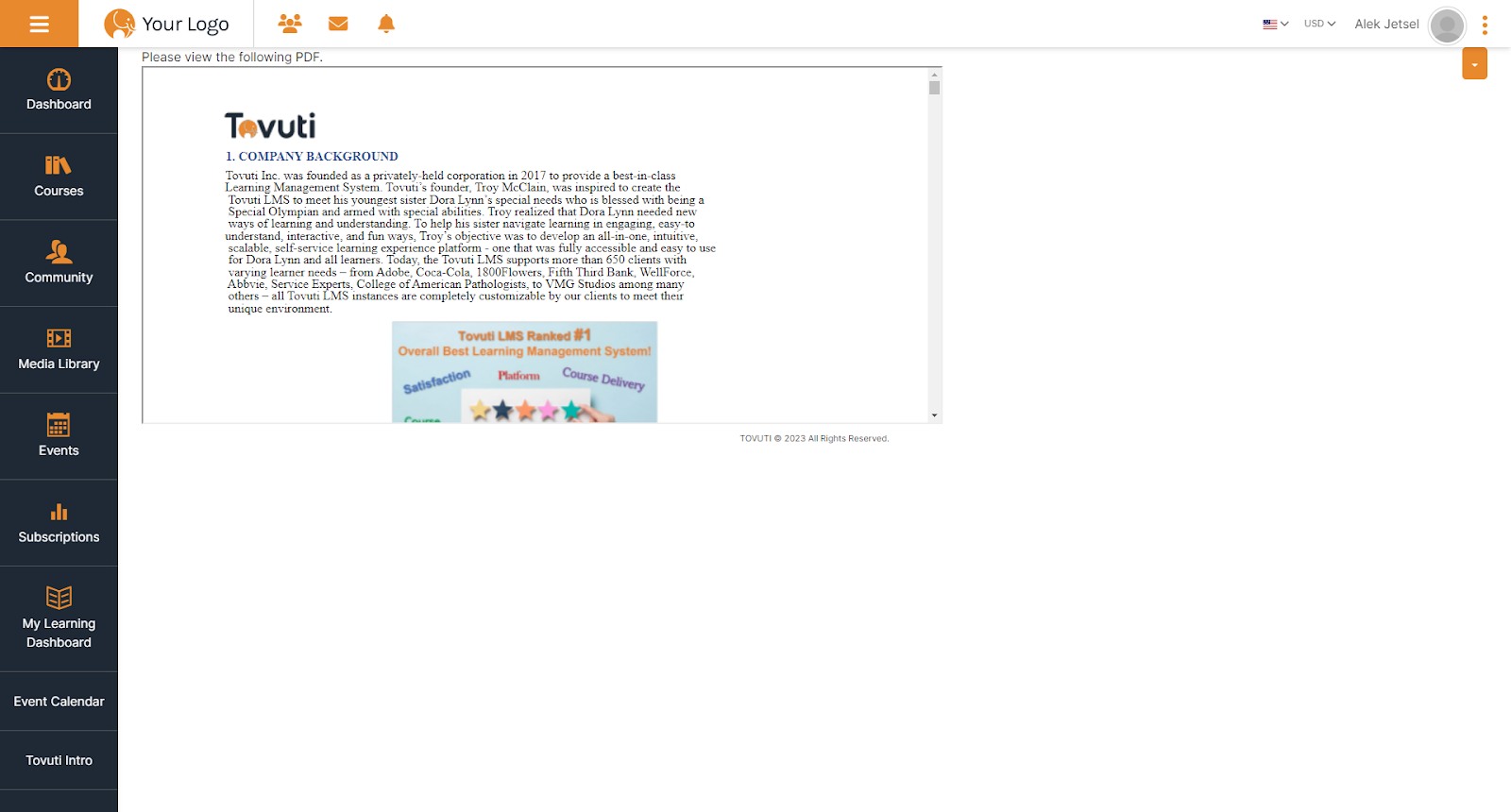Viewport: 1511px width, 812px height.
Task: Expand the orange dropdown arrow button
Action: [1474, 63]
